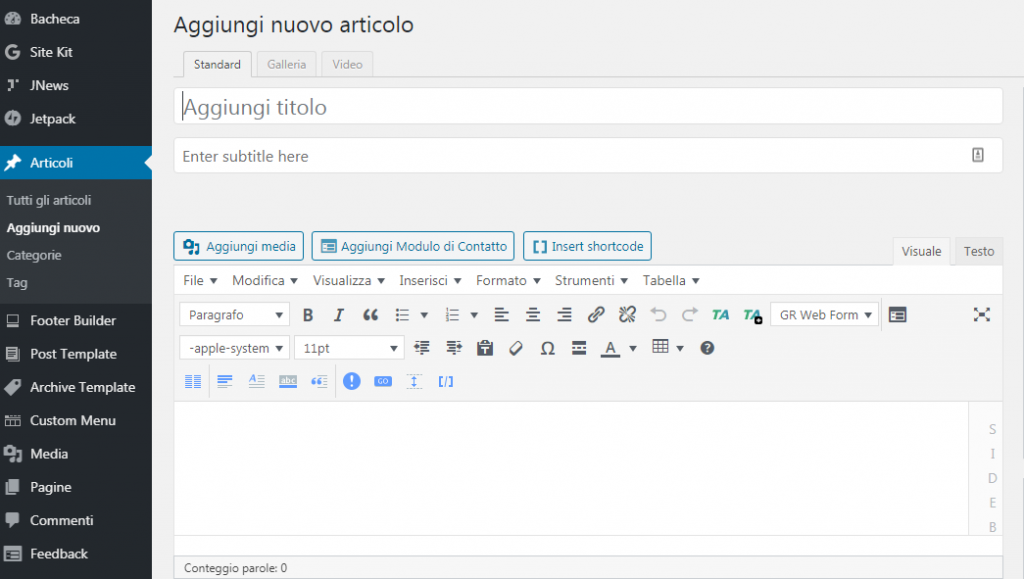Click Aggiungi Modulo di Contatto button

[x=413, y=246]
